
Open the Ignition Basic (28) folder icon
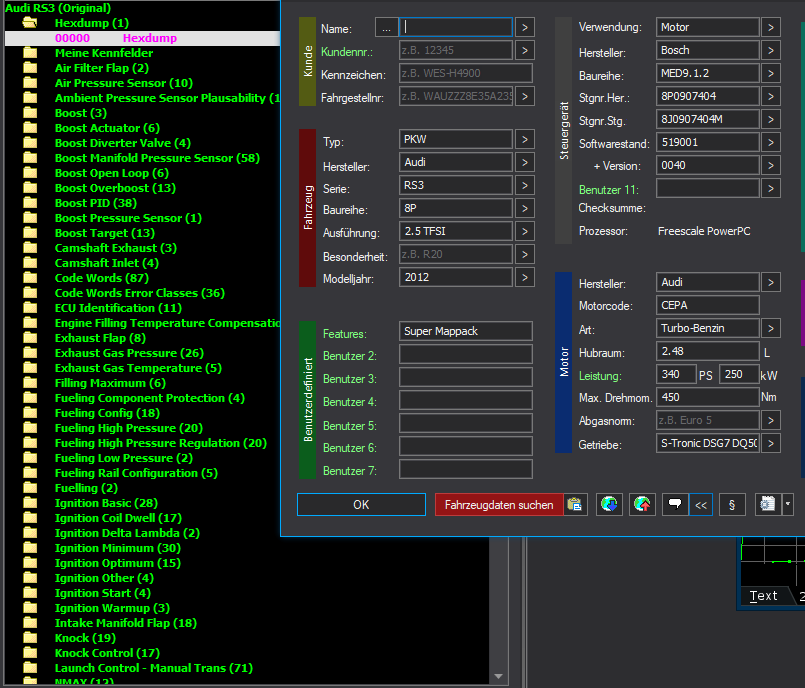pos(30,503)
